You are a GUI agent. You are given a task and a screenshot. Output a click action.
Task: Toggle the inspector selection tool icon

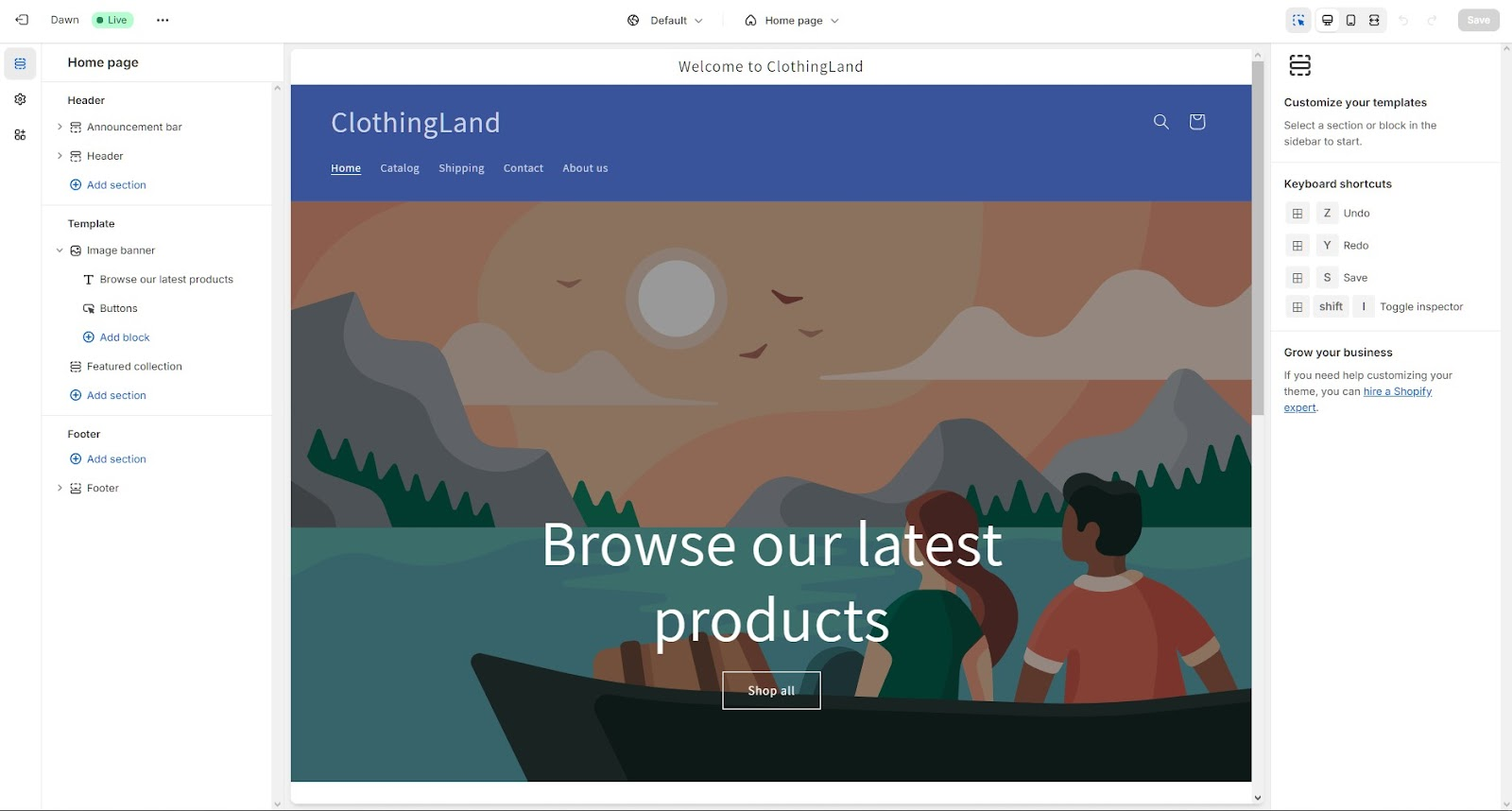coord(1299,20)
